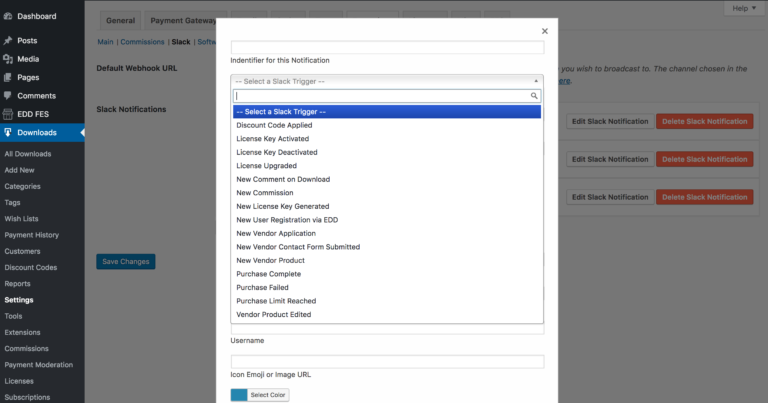Choose the '-- Select a Slack Trigger --' option

click(387, 112)
